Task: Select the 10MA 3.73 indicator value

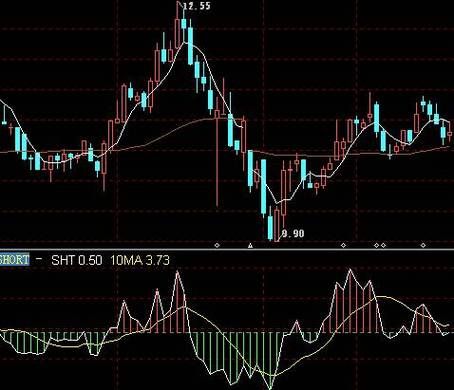Action: [140, 260]
